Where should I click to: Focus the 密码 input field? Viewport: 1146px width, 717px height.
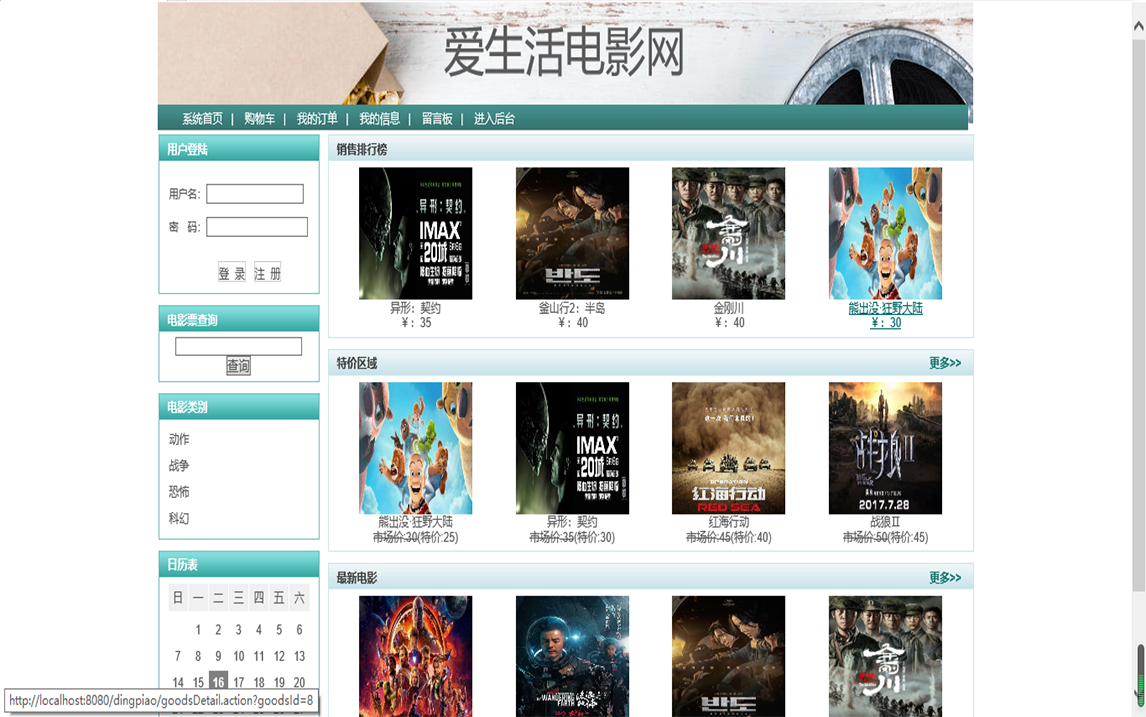257,227
